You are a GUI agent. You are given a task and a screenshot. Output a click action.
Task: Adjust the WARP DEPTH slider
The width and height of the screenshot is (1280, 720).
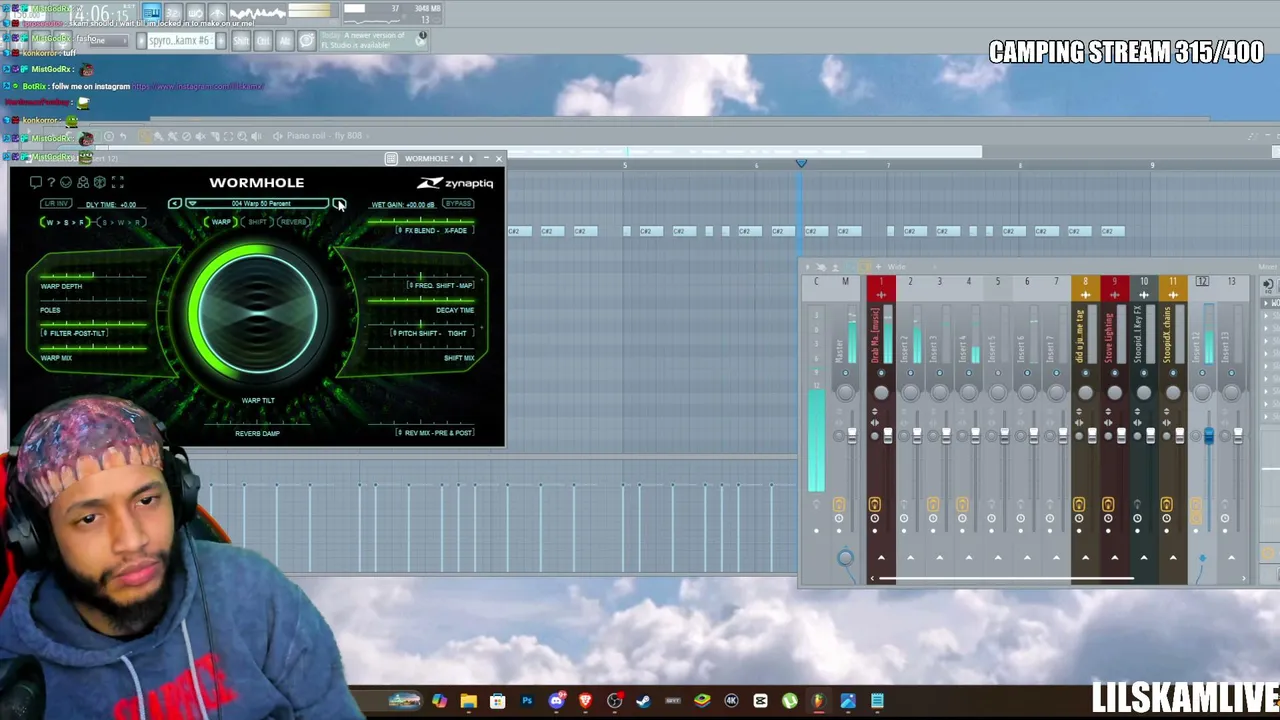[95, 275]
